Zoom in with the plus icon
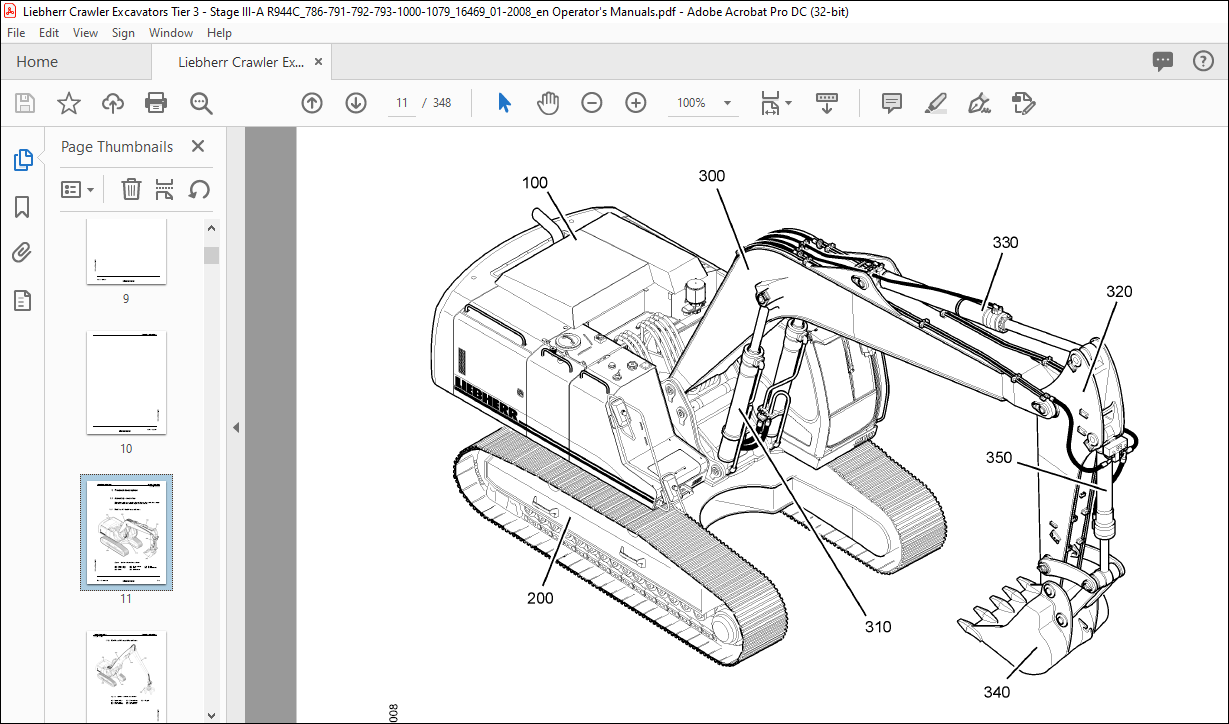The height and width of the screenshot is (724, 1229). [x=636, y=103]
